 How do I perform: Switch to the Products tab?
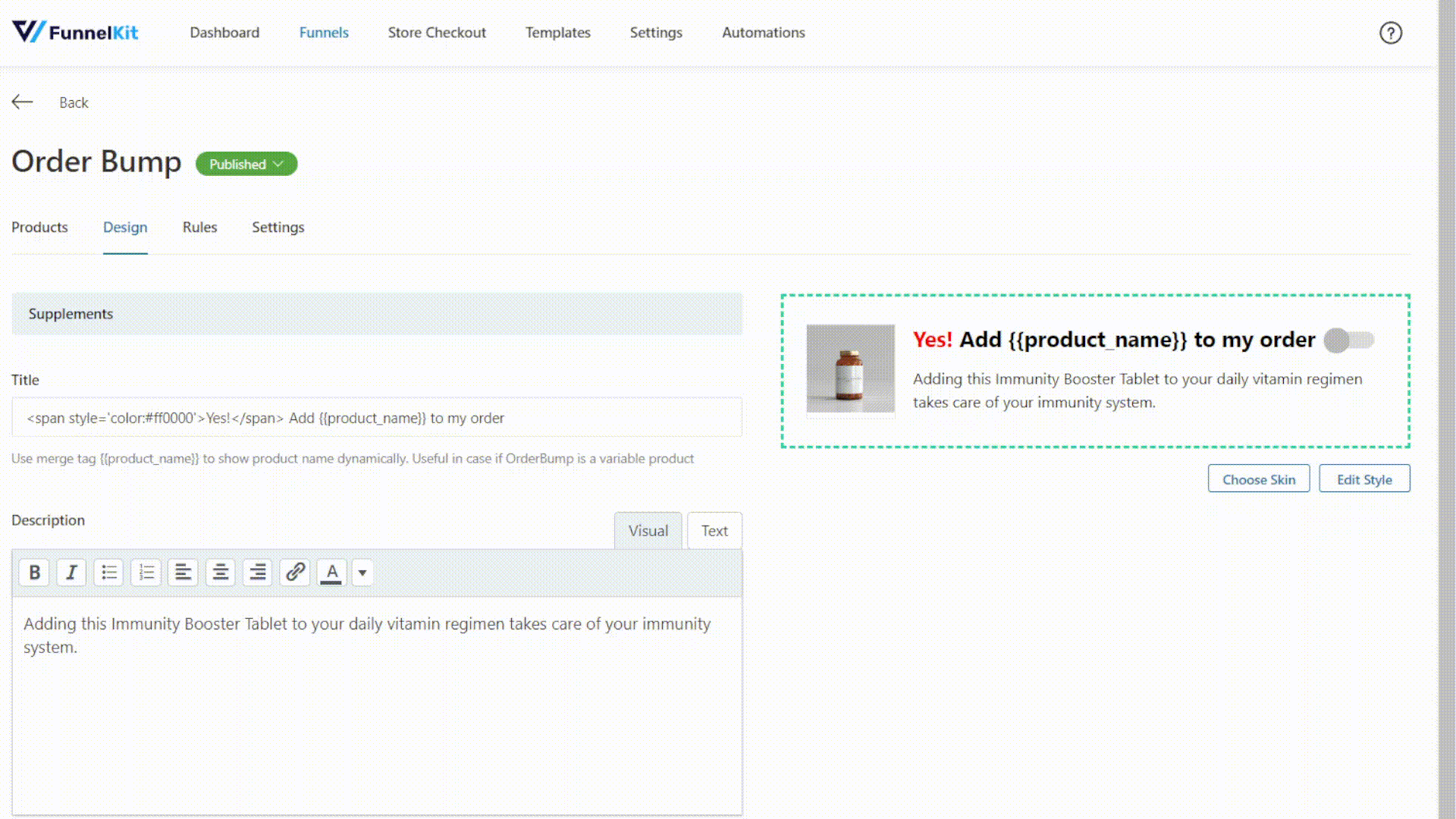pos(39,227)
